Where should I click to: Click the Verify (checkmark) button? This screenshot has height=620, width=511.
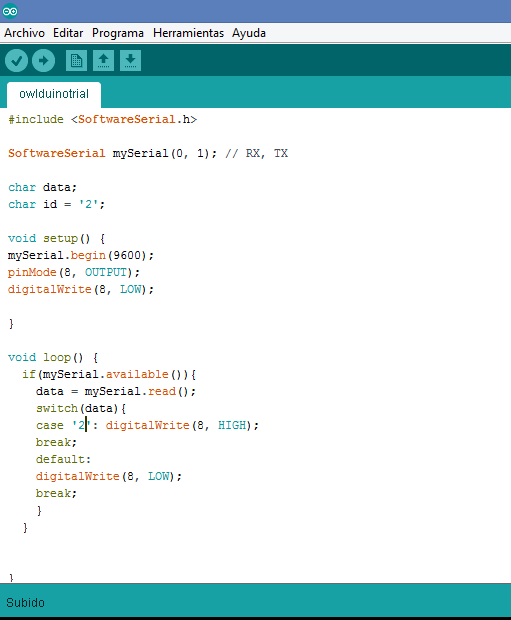[x=16, y=60]
